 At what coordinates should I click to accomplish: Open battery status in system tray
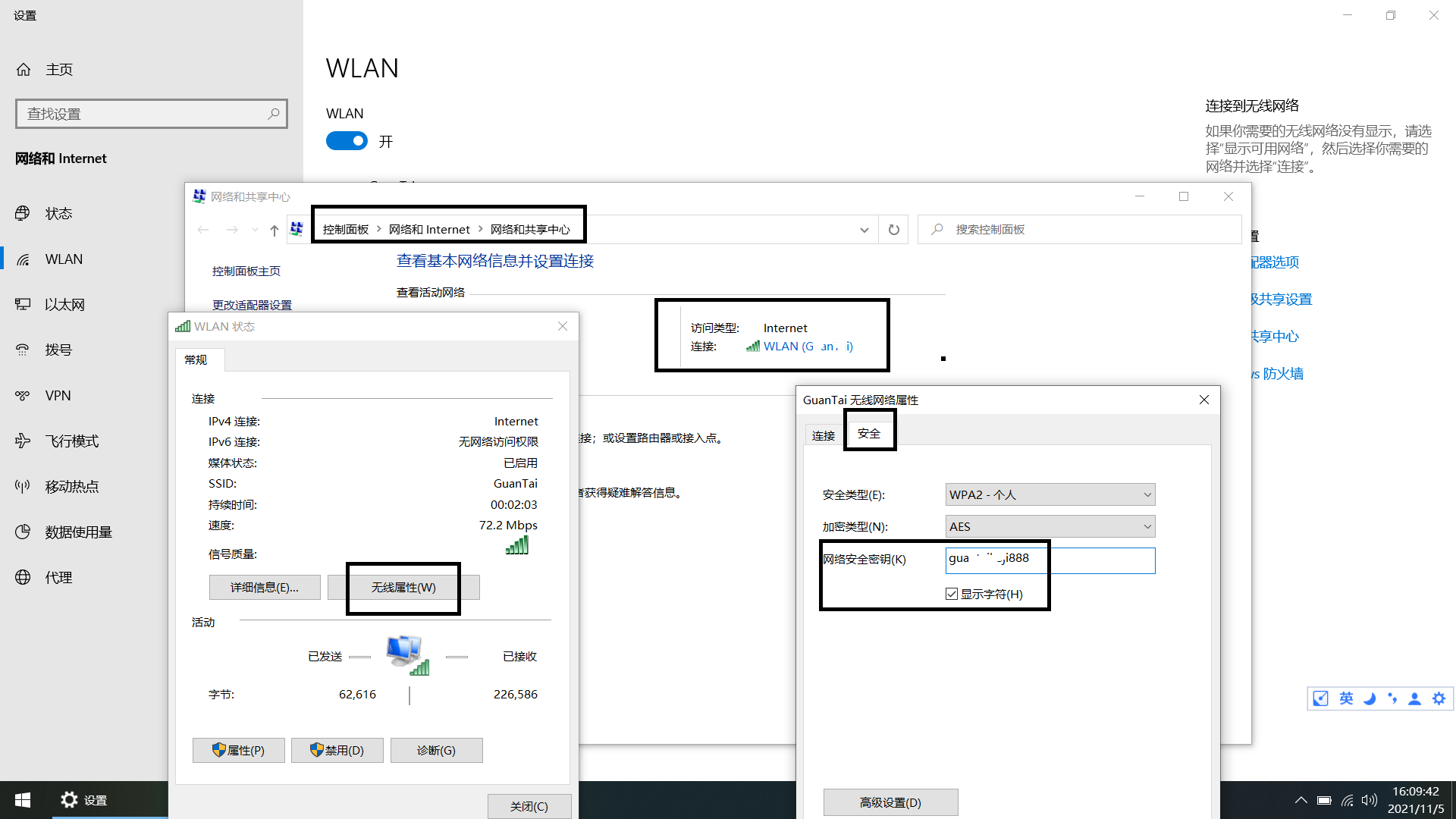coord(1324,800)
